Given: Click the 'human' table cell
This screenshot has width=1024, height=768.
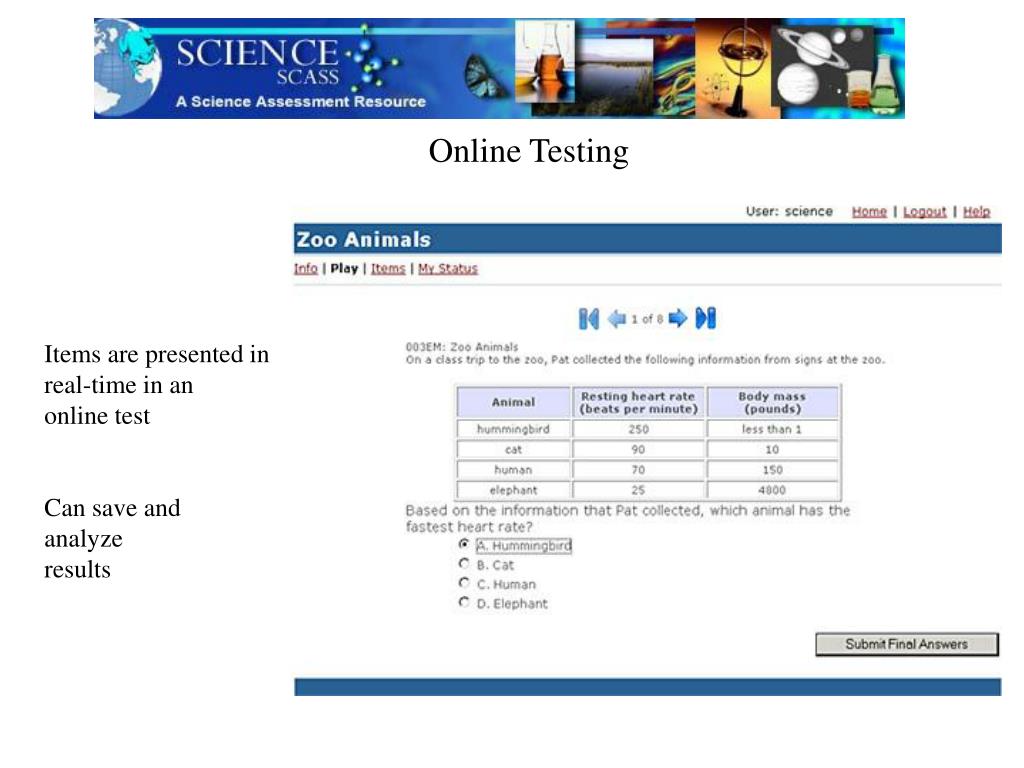Looking at the screenshot, I should [x=513, y=470].
